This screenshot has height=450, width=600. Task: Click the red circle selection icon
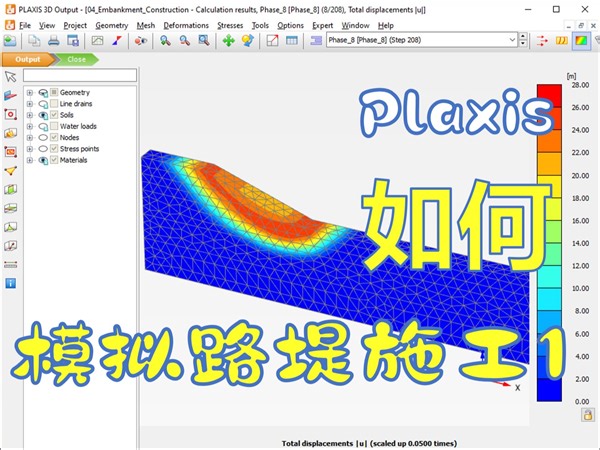click(10, 114)
